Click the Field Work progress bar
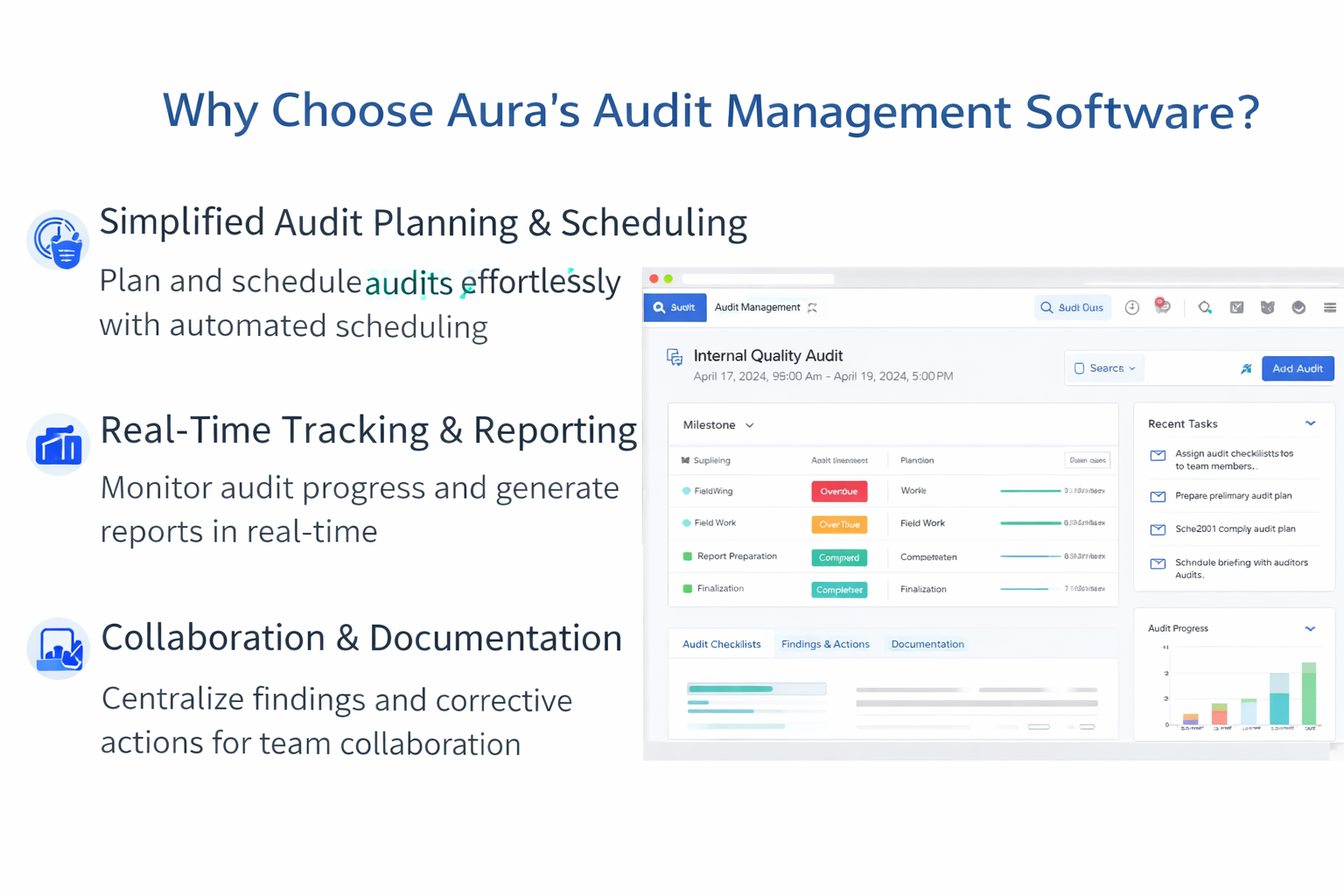Screen dimensions: 1344x896 tap(1030, 523)
